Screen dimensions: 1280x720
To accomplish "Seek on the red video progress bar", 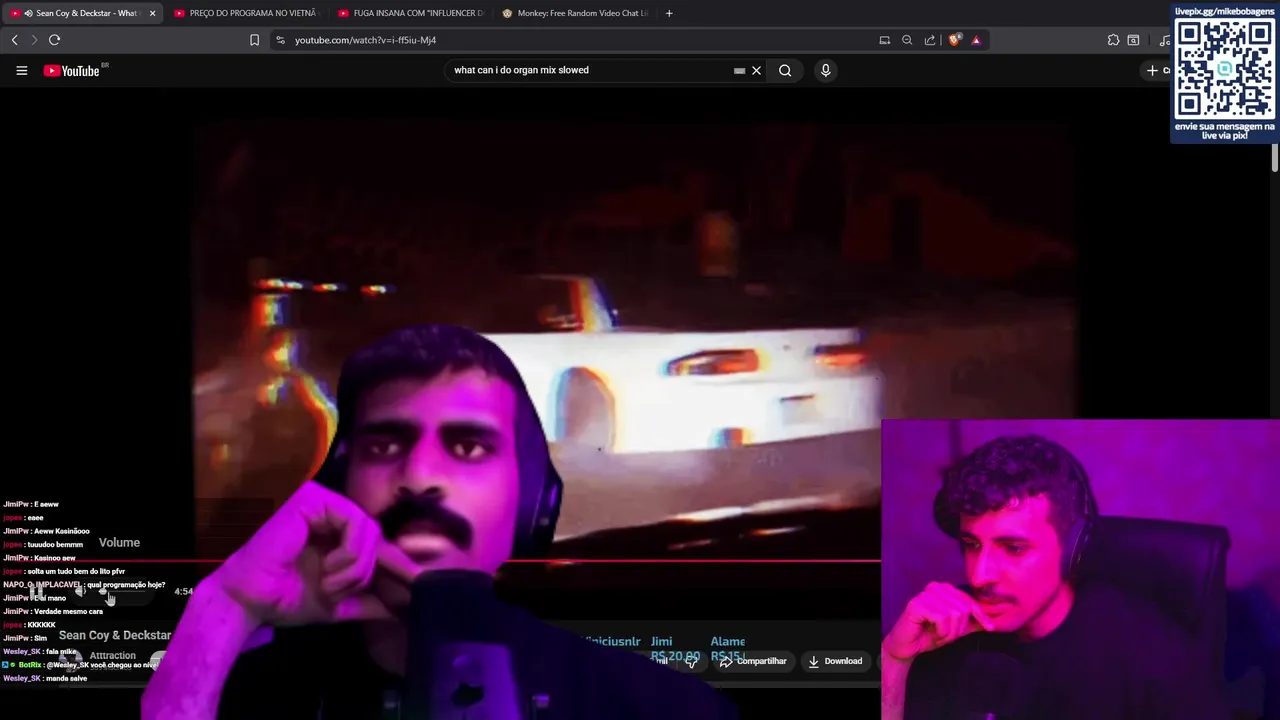I will [440, 561].
